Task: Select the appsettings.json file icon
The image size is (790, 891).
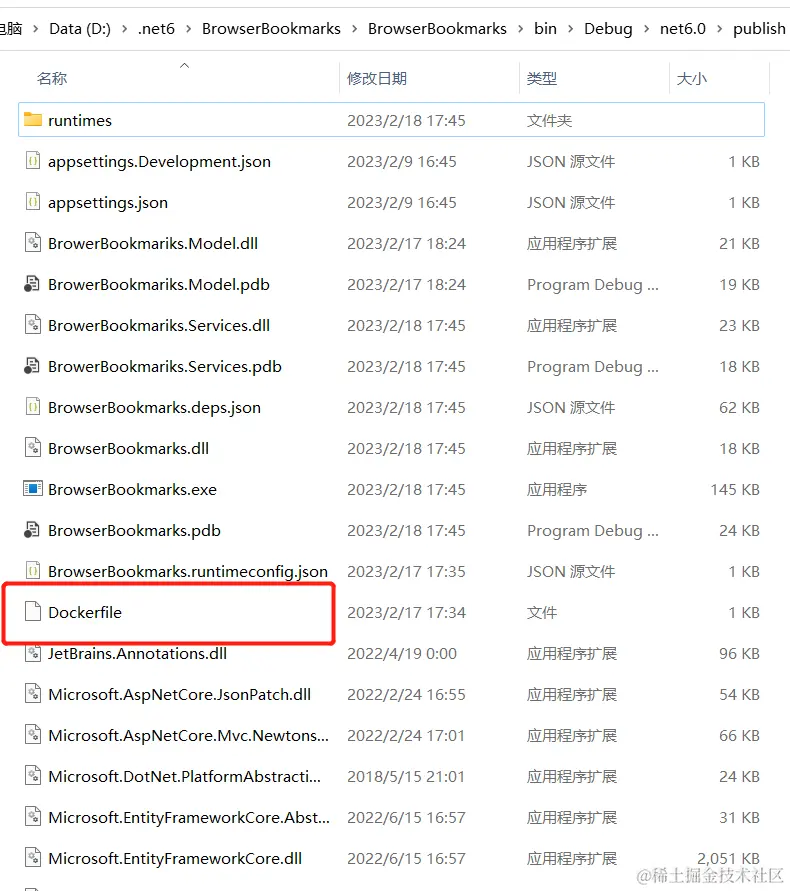Action: click(33, 202)
